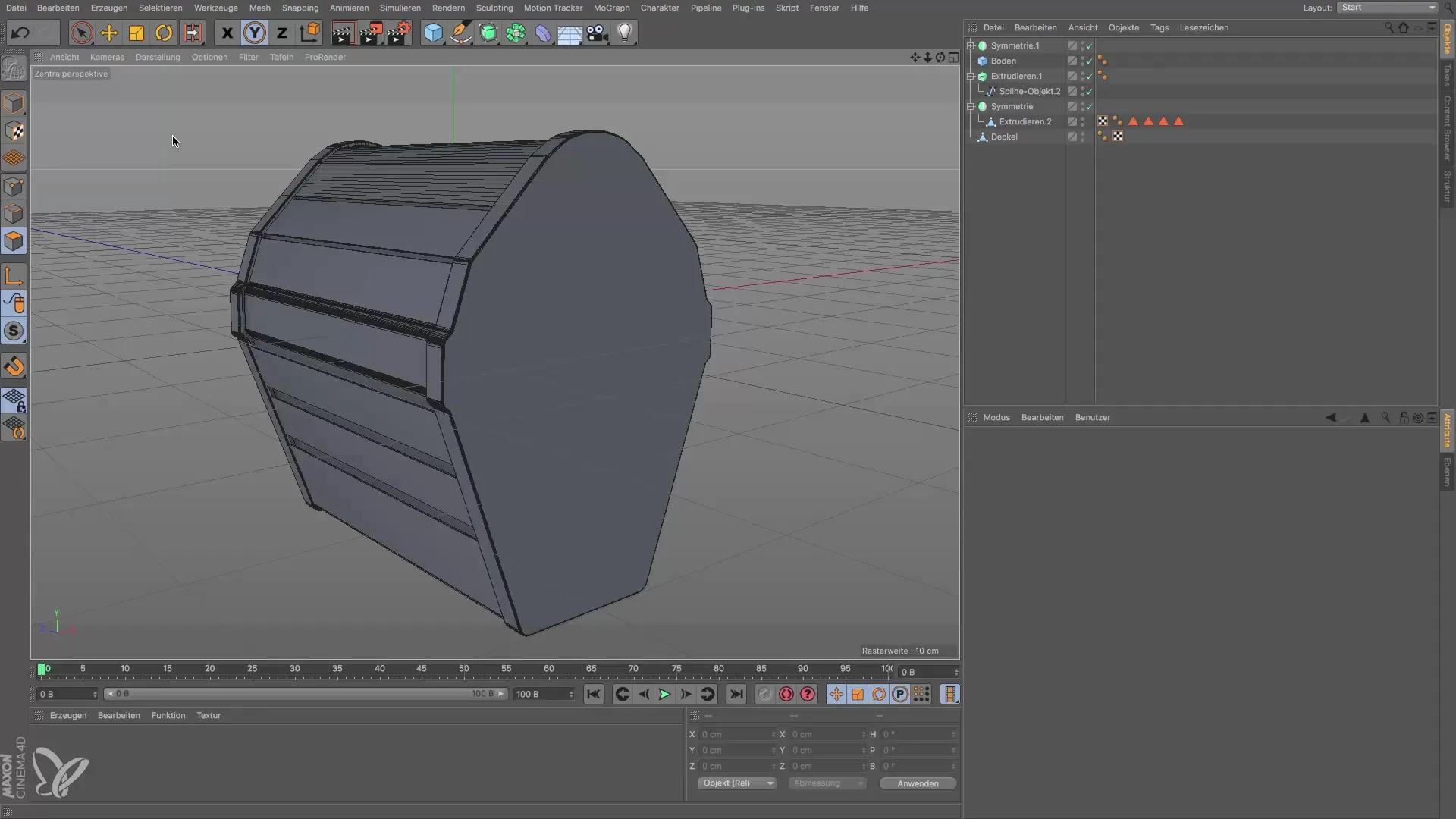Click the Undo arrow icon
The width and height of the screenshot is (1456, 819).
(x=20, y=33)
